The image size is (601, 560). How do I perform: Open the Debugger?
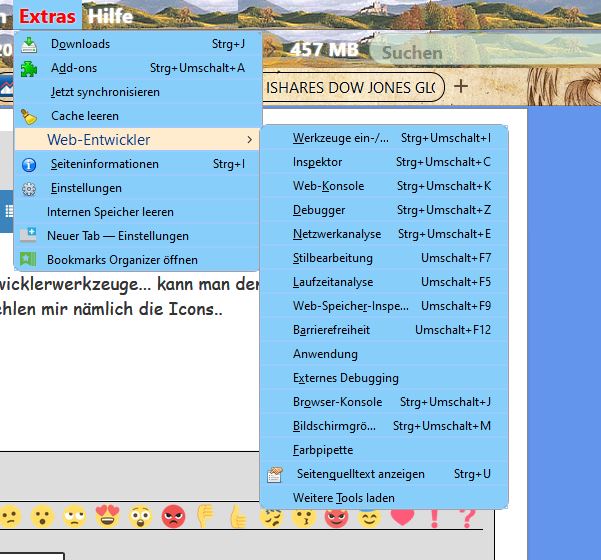[x=384, y=210]
